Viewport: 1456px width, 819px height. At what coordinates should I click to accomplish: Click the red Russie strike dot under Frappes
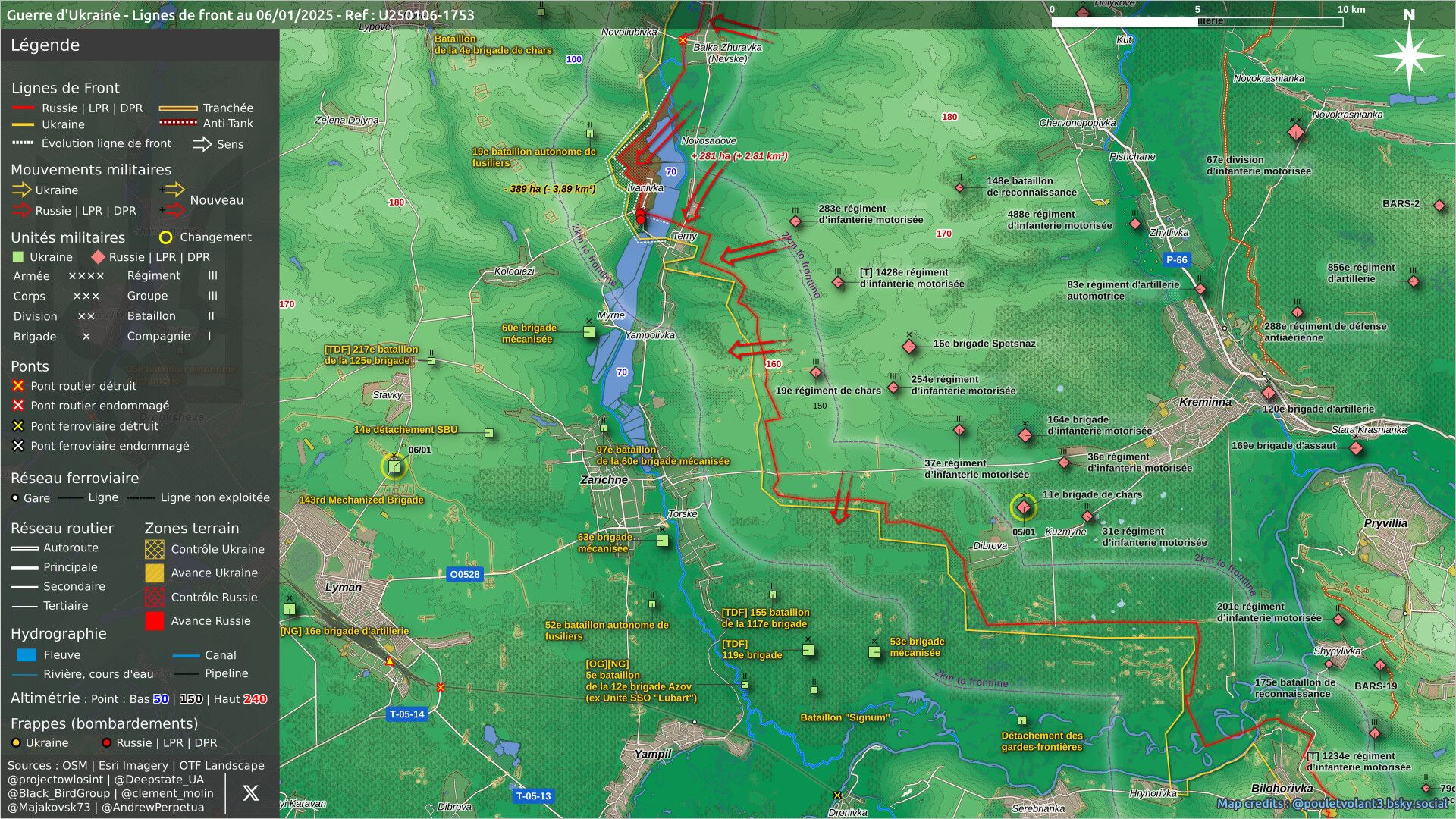pyautogui.click(x=106, y=743)
